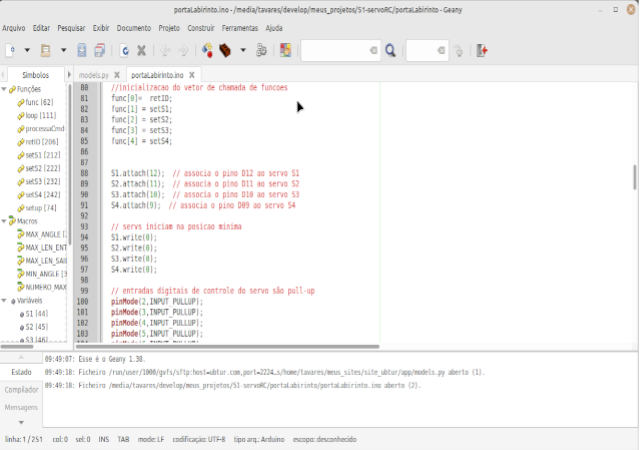This screenshot has width=640, height=450.
Task: Collapse the Funções tree section
Action: tap(8, 89)
